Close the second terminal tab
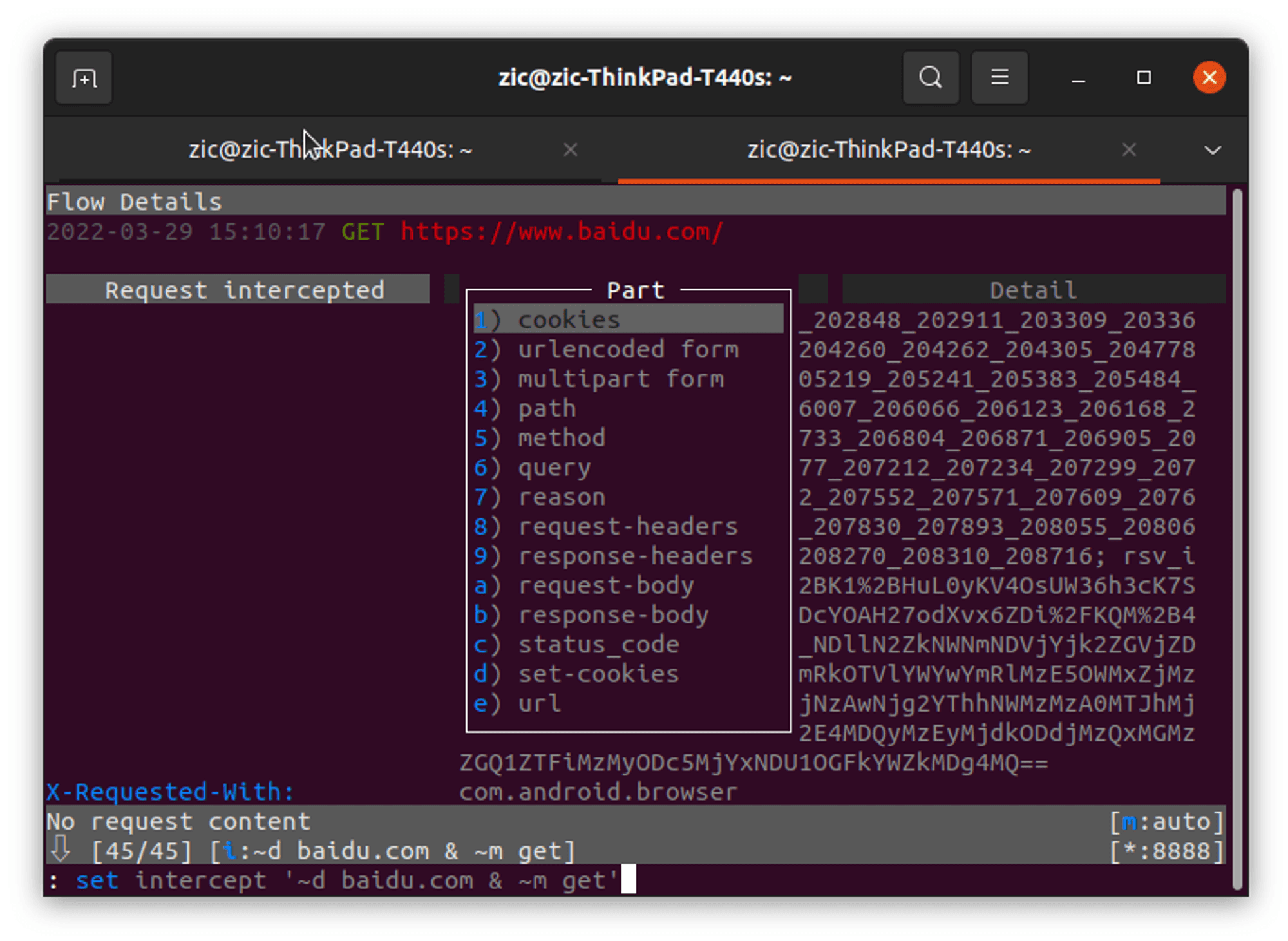1288x941 pixels. [x=1129, y=149]
